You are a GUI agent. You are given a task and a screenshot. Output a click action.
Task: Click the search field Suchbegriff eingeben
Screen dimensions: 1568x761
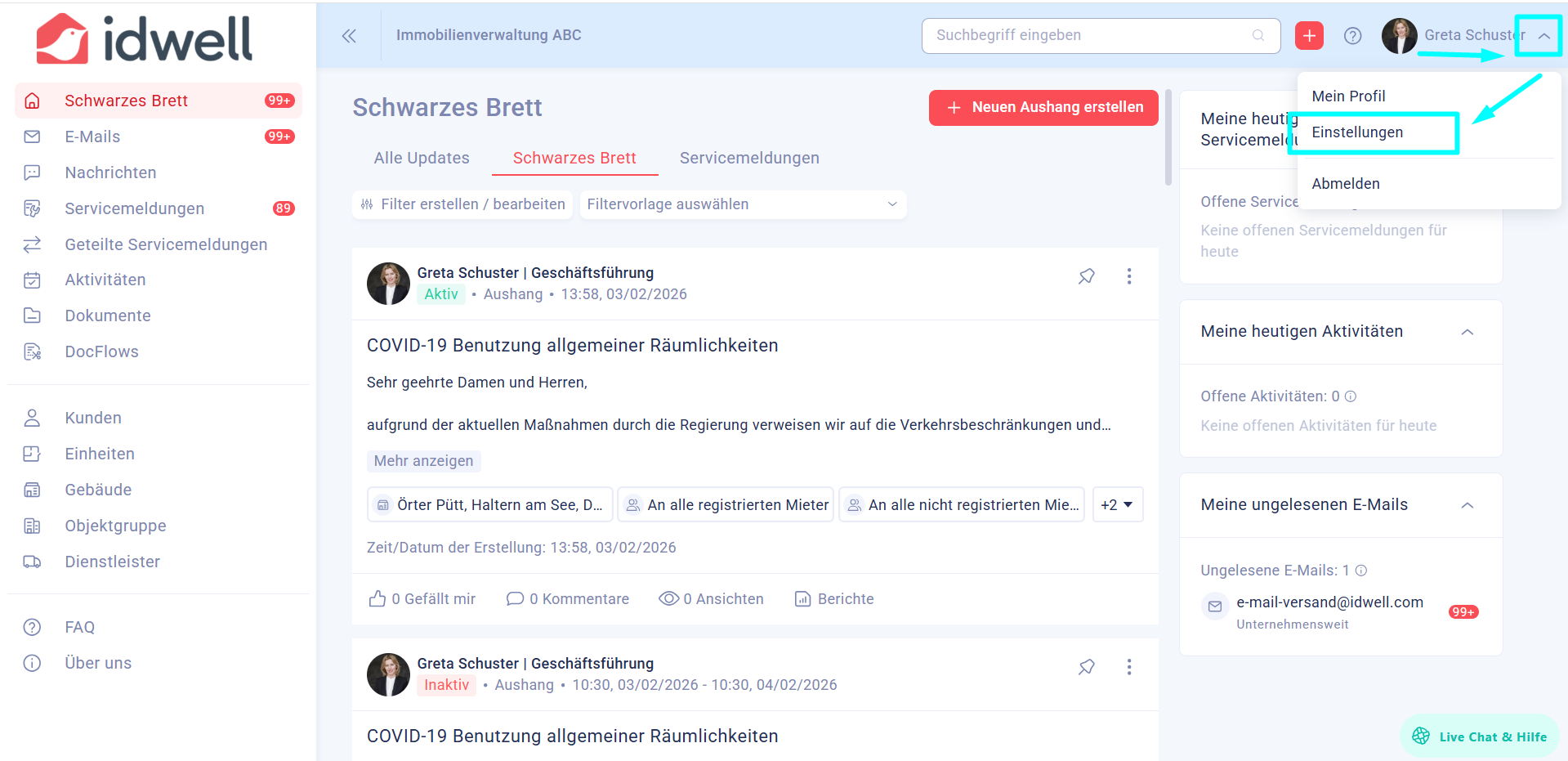click(1101, 35)
